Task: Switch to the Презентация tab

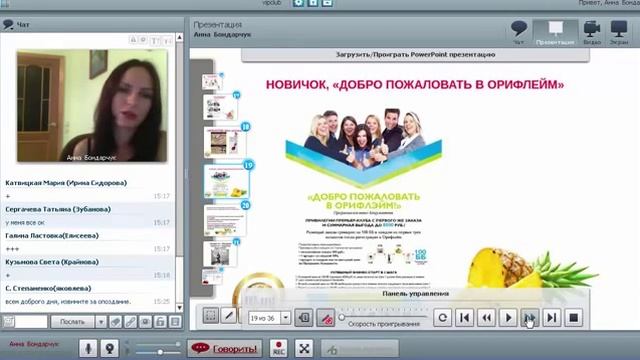Action: [555, 32]
